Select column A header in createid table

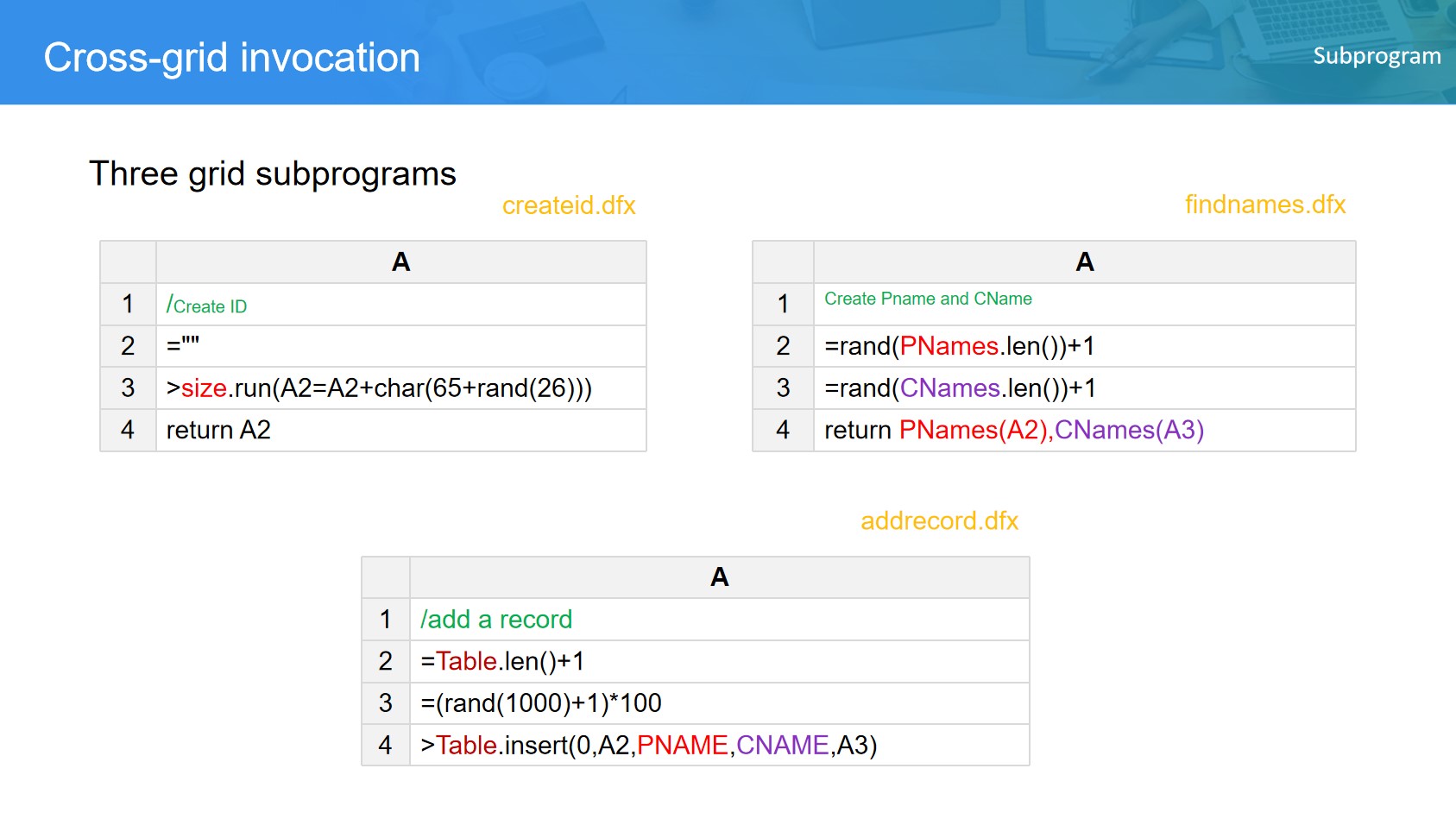[400, 262]
